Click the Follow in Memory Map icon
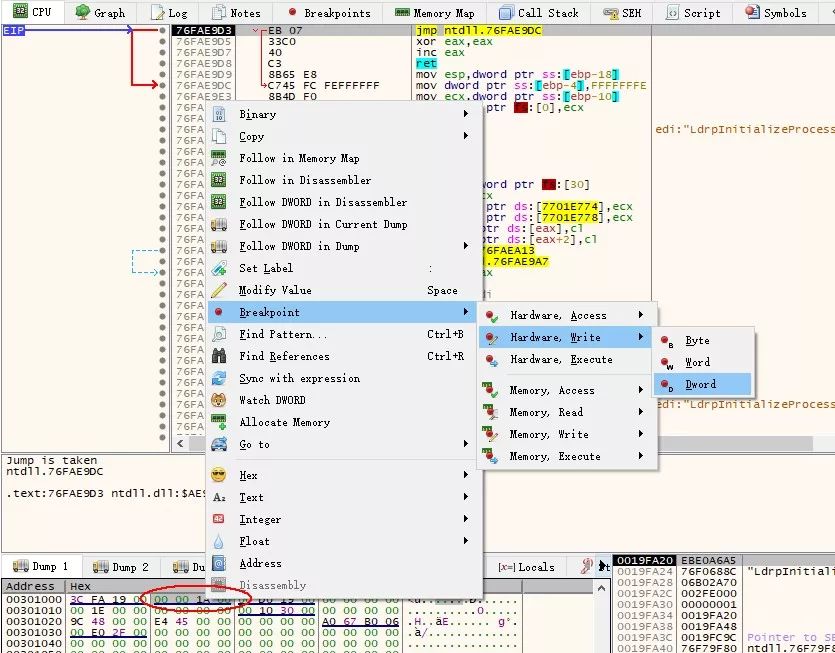Screen dimensions: 835x653 coord(219,158)
